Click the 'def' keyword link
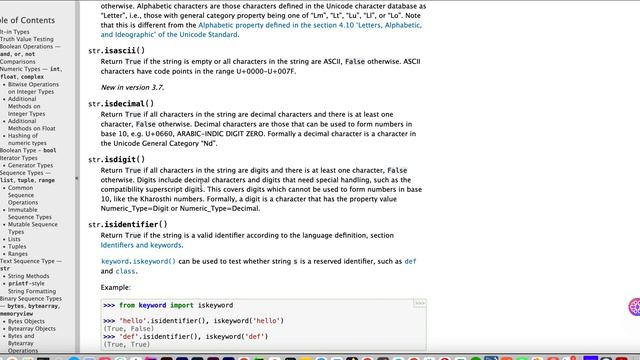The height and width of the screenshot is (360, 640). pyautogui.click(x=410, y=261)
